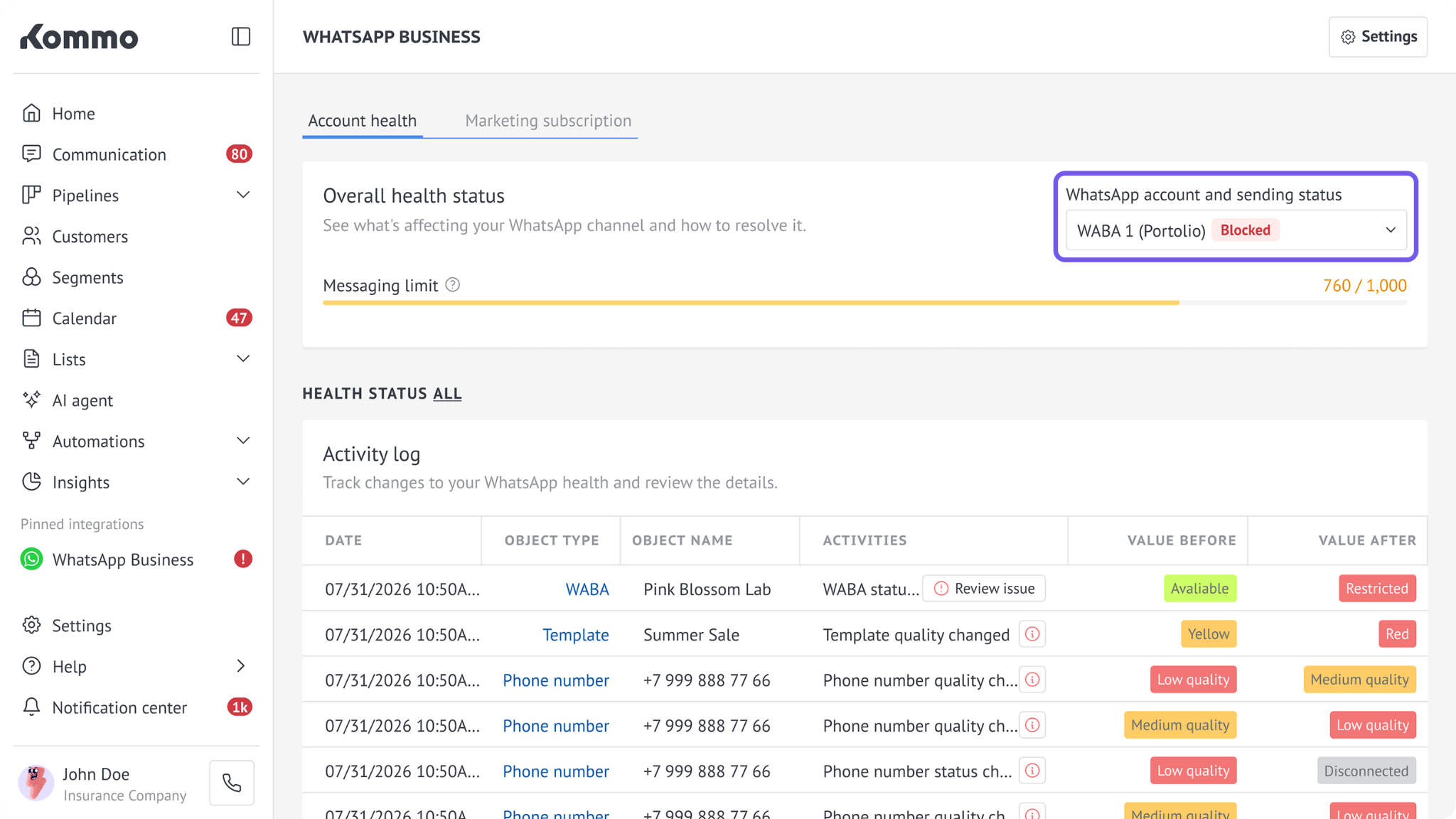1456x819 pixels.
Task: Open the WABA 1 (Portolio) account dropdown
Action: [x=1236, y=230]
